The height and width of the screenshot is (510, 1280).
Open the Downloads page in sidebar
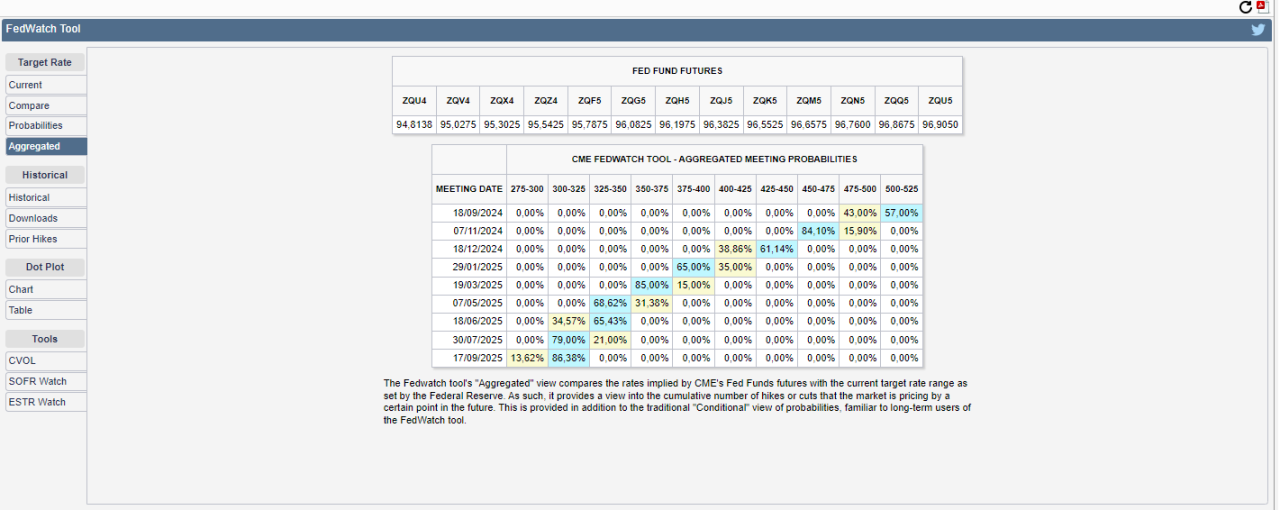45,218
